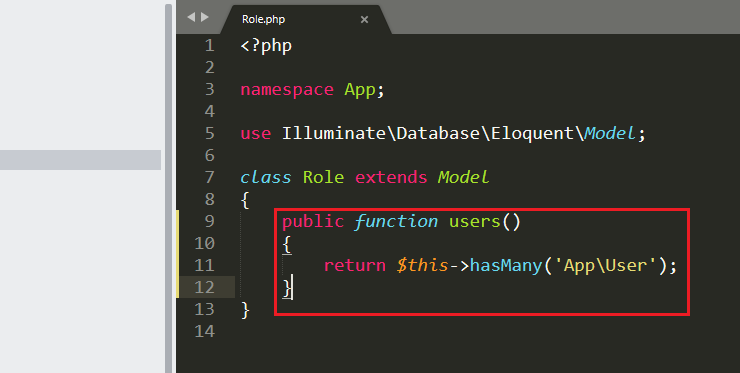Viewport: 740px width, 373px height.
Task: Click the 'hasMany' method call
Action: (505, 265)
